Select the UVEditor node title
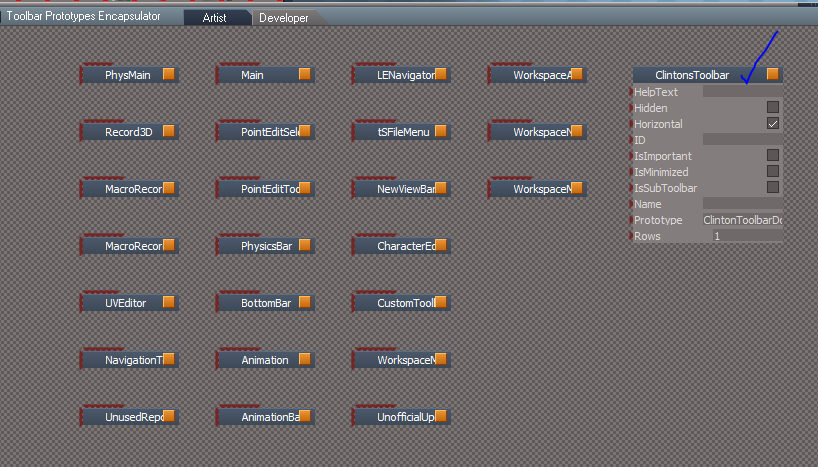Image resolution: width=818 pixels, height=467 pixels. pos(126,303)
